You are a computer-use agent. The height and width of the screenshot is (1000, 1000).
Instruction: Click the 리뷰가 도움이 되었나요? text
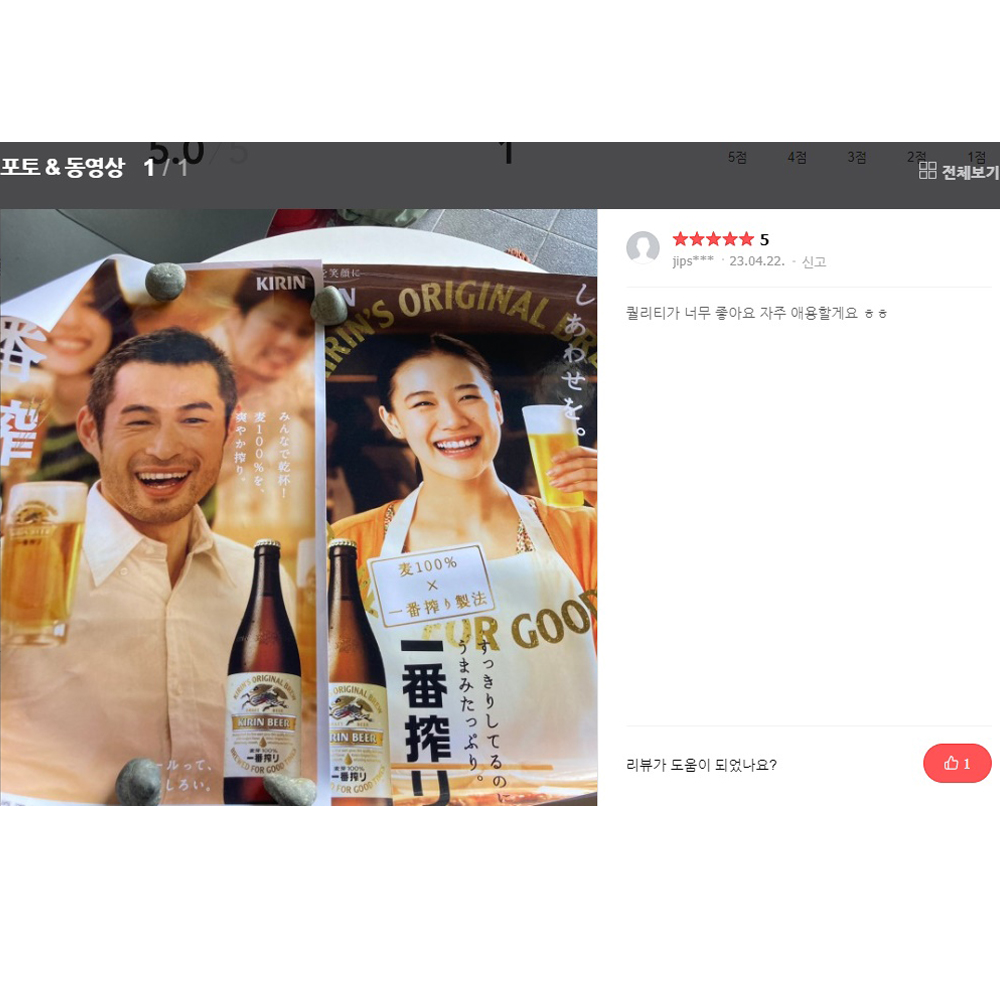702,765
